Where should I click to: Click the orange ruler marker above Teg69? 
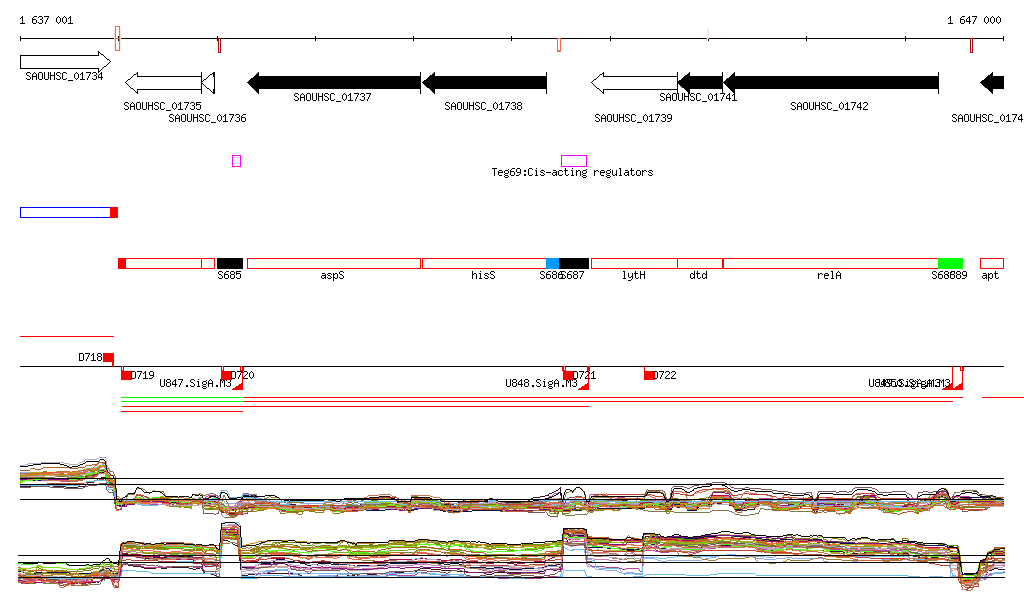coord(559,44)
